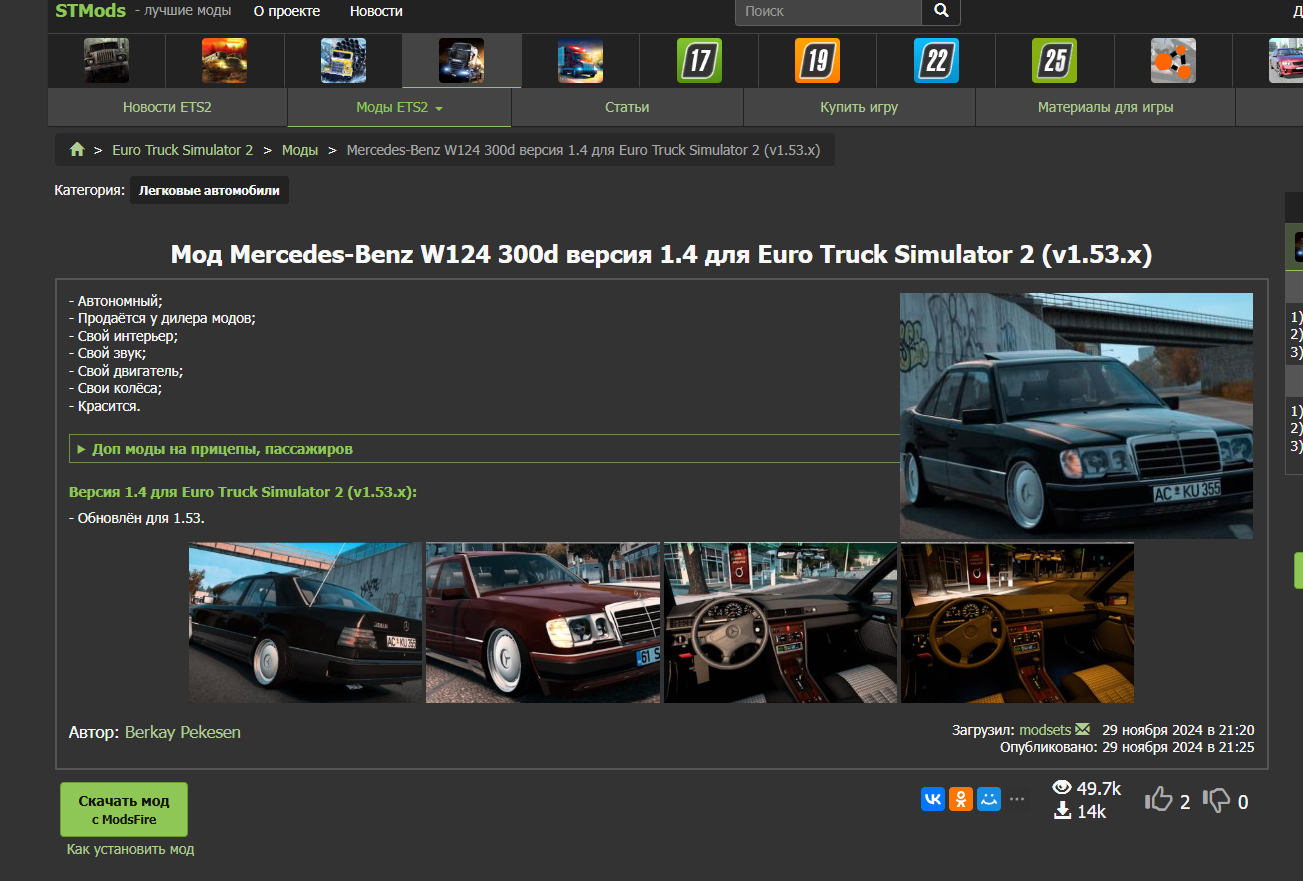The width and height of the screenshot is (1303, 881).
Task: Open the daytime interior dashboard thumbnail
Action: 781,622
